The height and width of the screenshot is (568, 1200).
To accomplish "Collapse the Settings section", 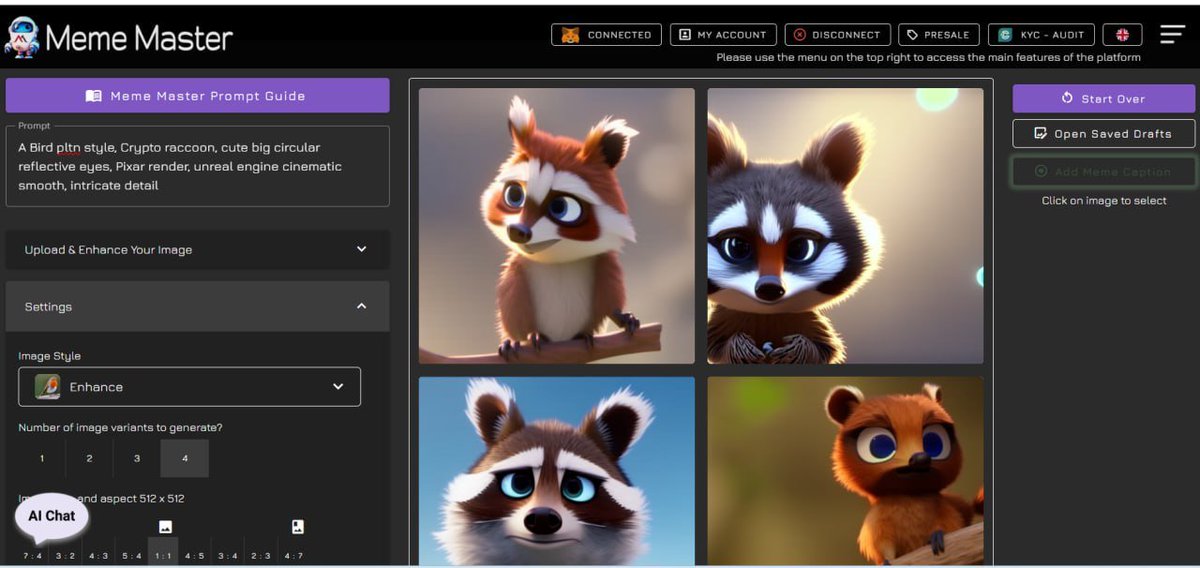I will pos(197,307).
